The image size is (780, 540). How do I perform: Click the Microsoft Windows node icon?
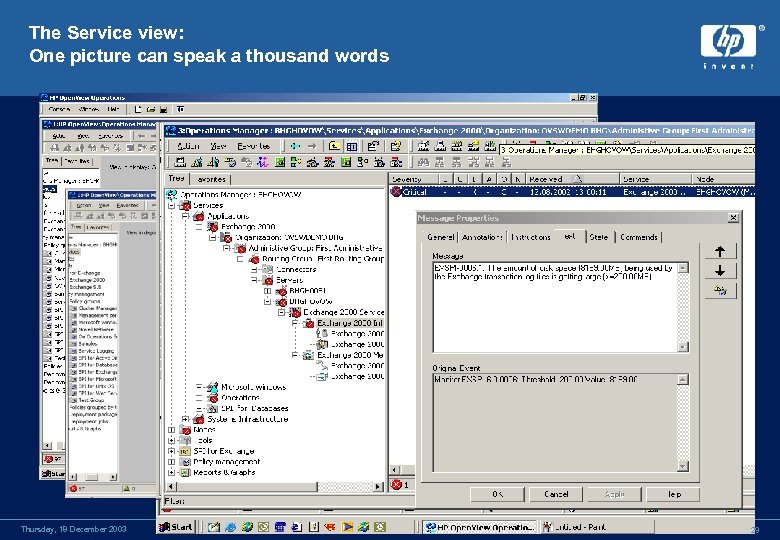(x=212, y=387)
